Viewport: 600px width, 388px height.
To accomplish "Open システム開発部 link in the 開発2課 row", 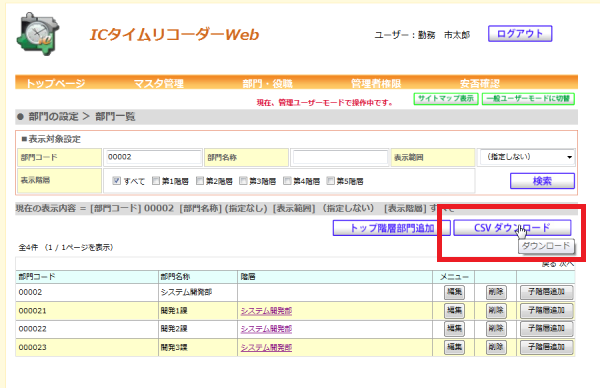I will tap(266, 329).
